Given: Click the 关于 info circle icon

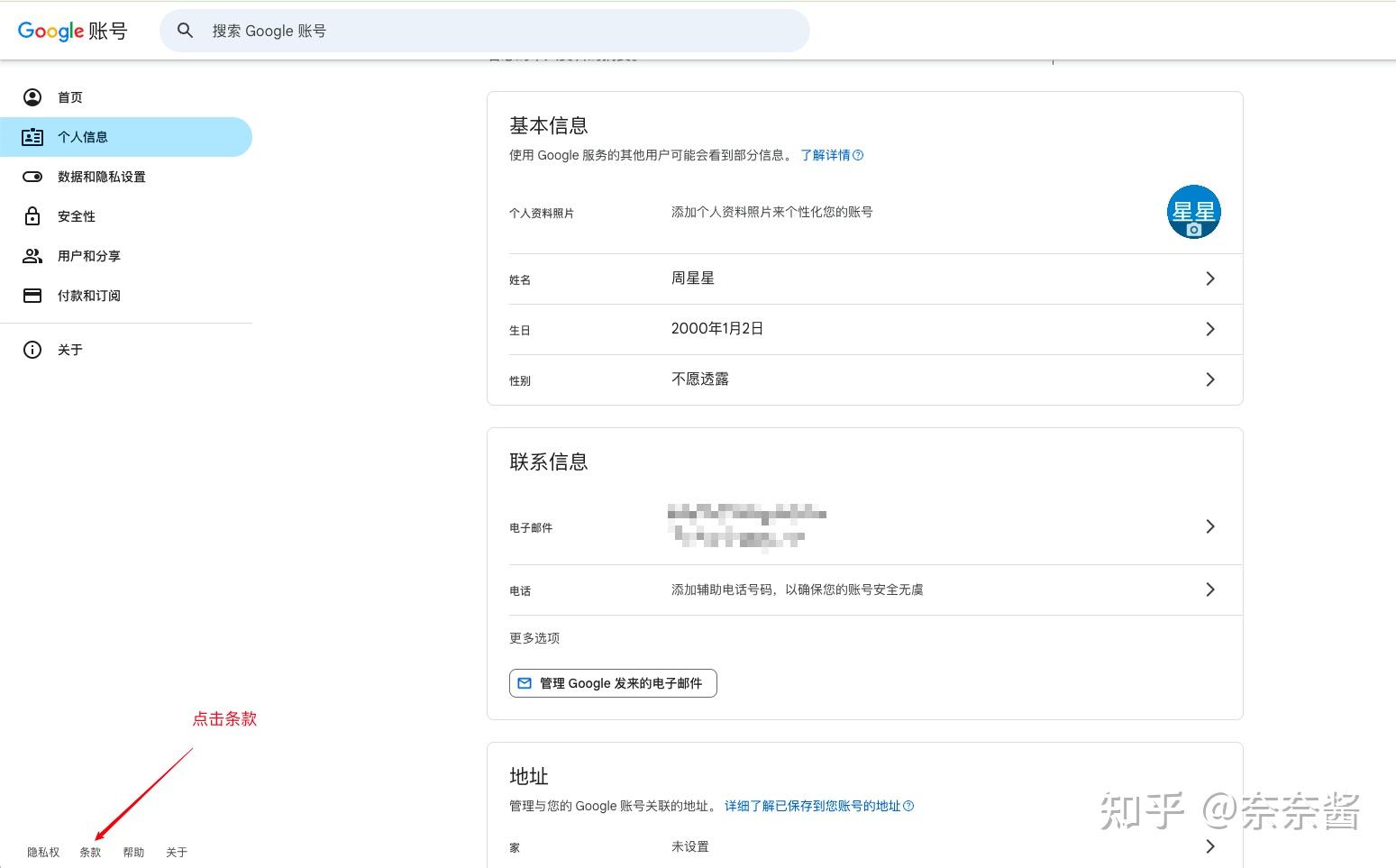Looking at the screenshot, I should click(32, 350).
